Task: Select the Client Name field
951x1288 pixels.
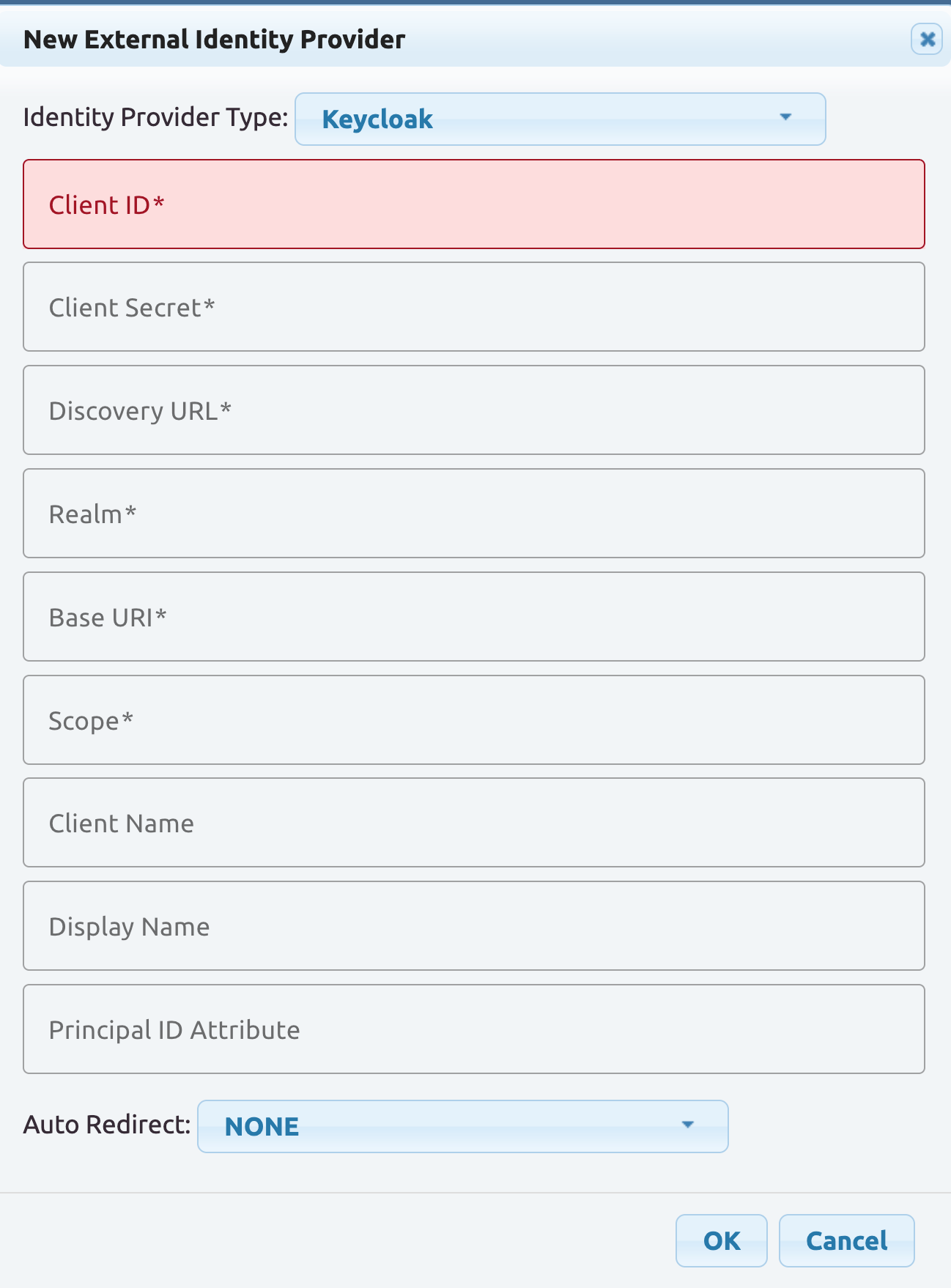Action: pyautogui.click(x=473, y=823)
